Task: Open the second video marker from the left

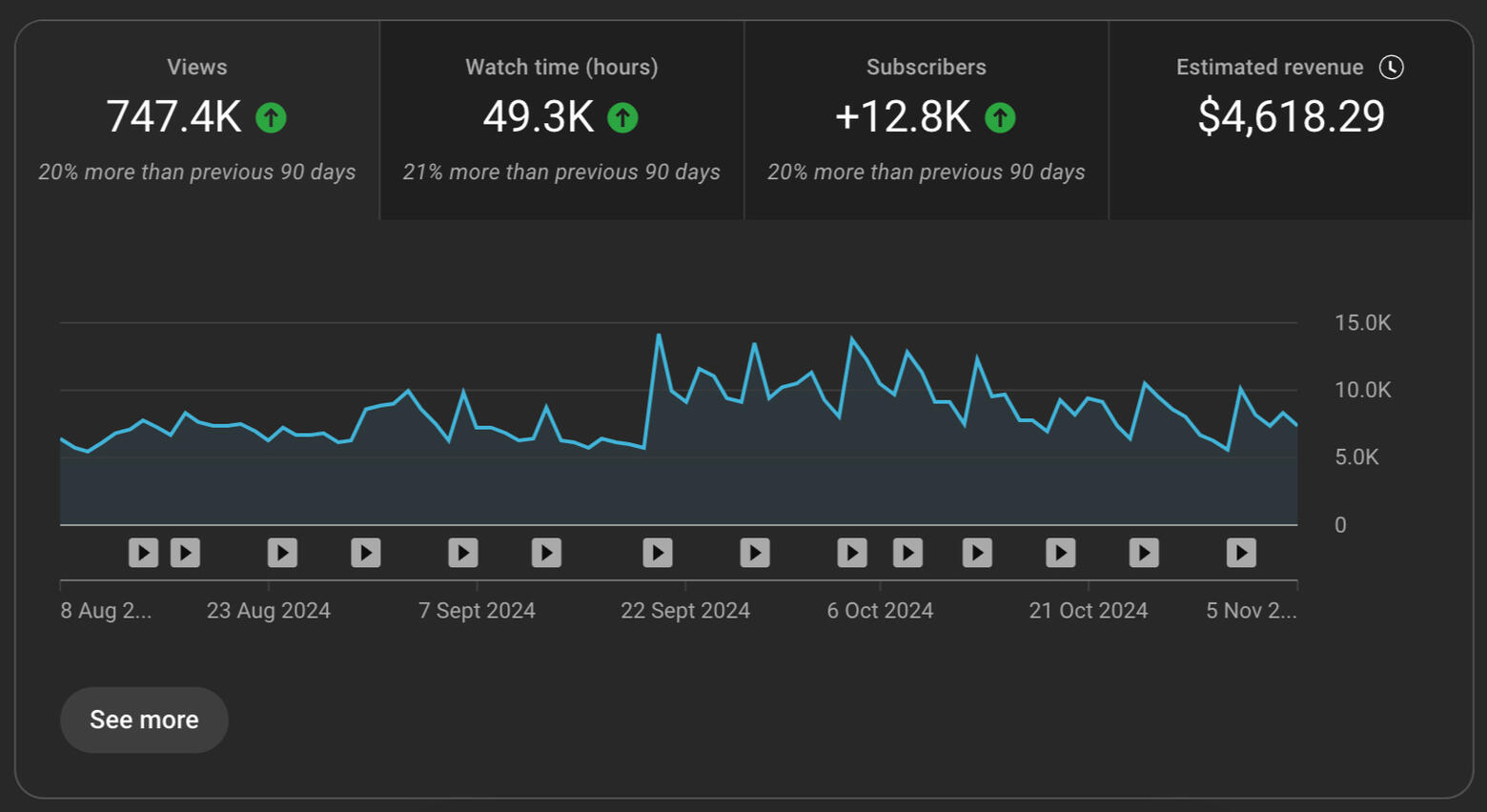Action: 185,553
